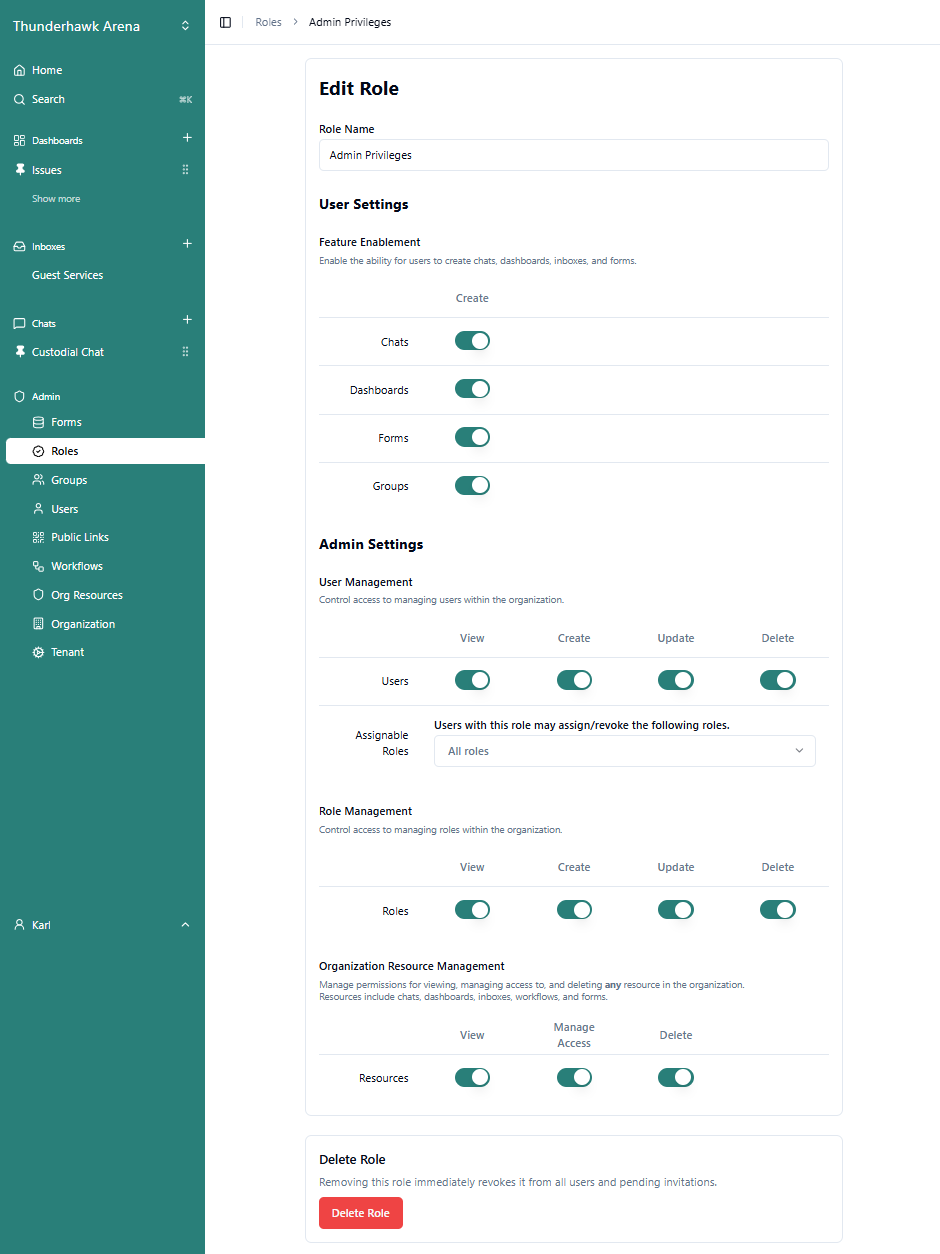Open the Assignable Roles dropdown
This screenshot has height=1254, width=940.
tap(624, 751)
